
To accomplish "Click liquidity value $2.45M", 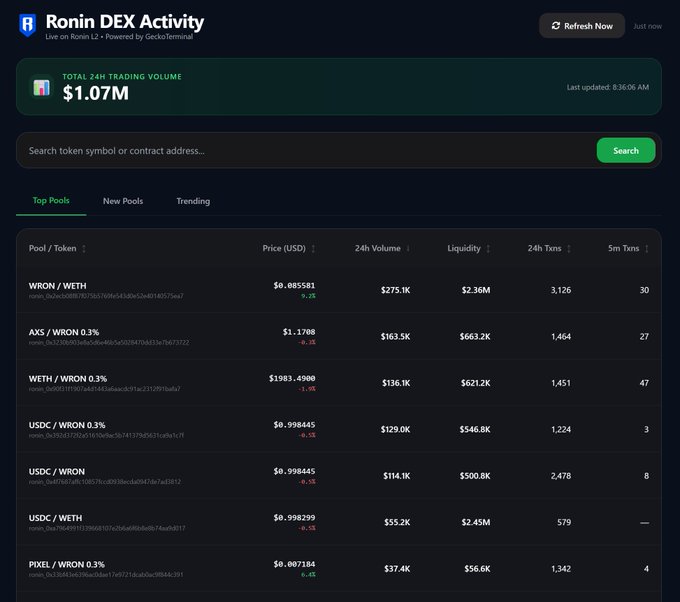I will [x=476, y=522].
